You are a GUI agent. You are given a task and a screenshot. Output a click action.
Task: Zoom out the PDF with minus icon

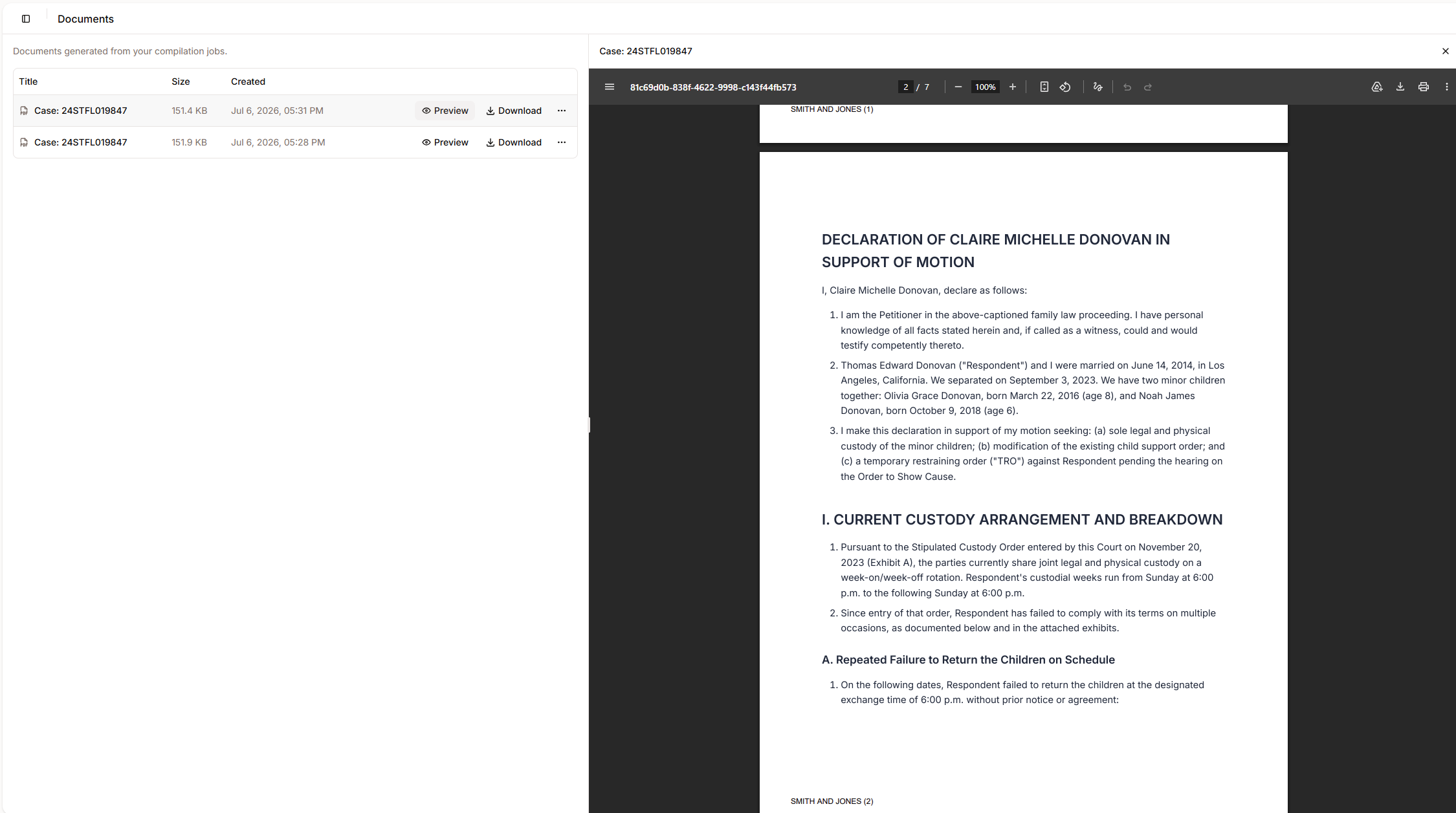pos(958,87)
